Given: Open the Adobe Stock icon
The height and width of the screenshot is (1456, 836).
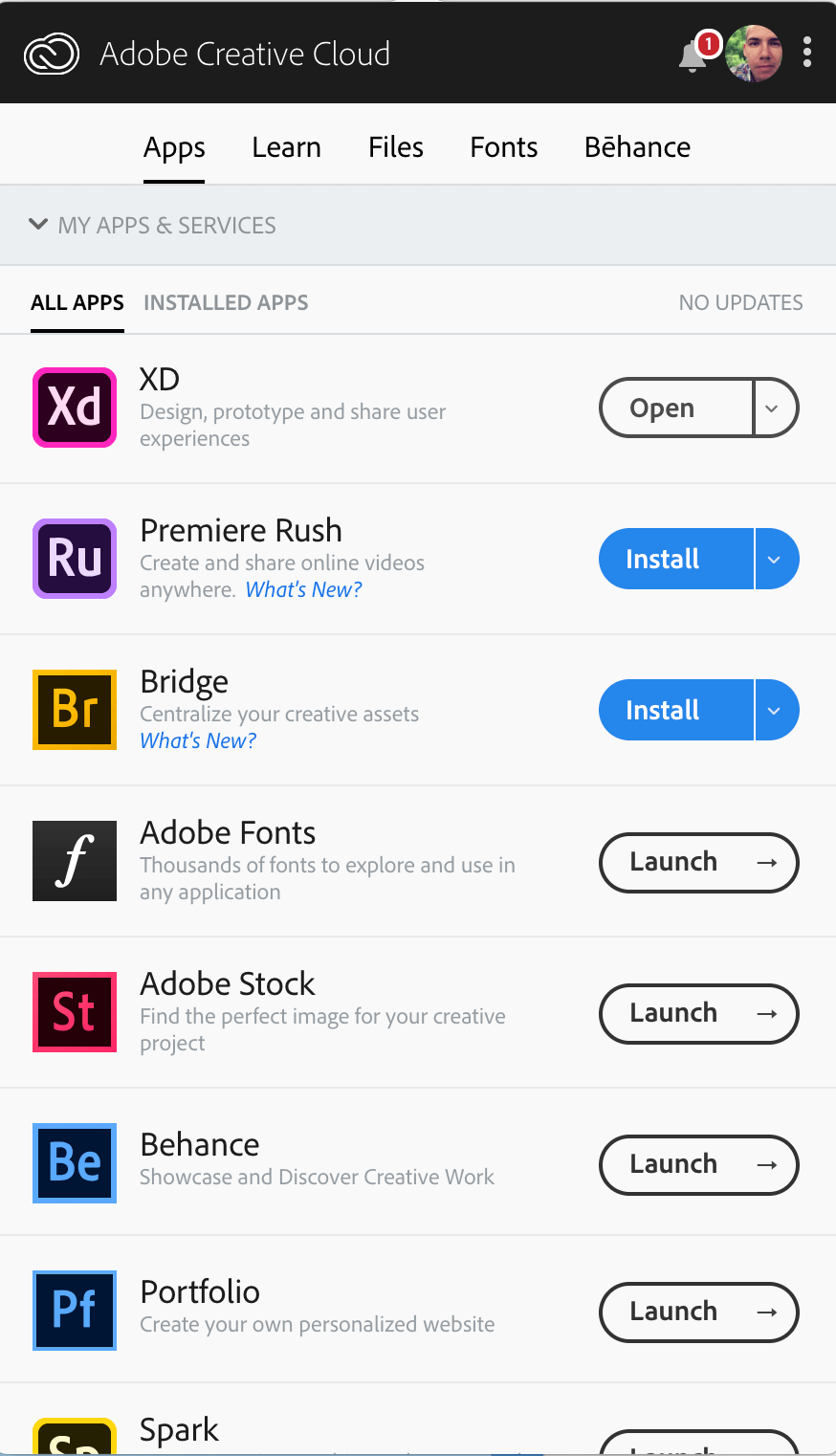Looking at the screenshot, I should [74, 1011].
